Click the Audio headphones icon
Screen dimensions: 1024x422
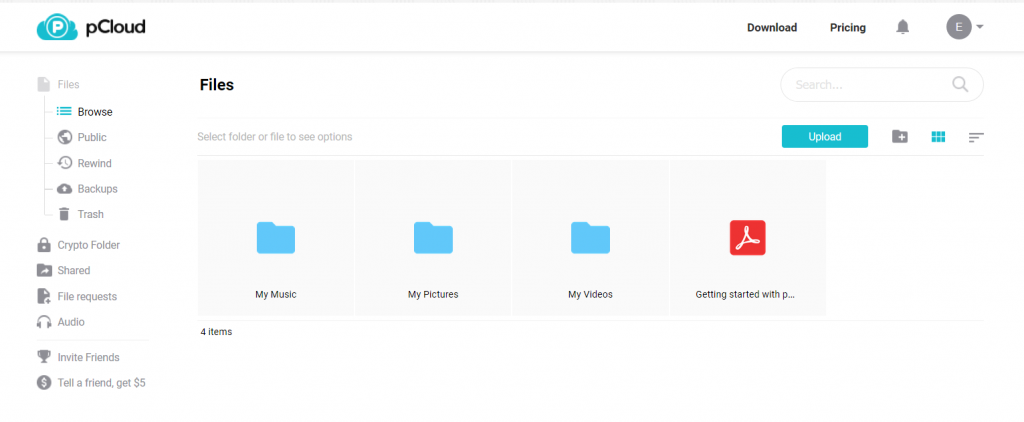[x=44, y=322]
